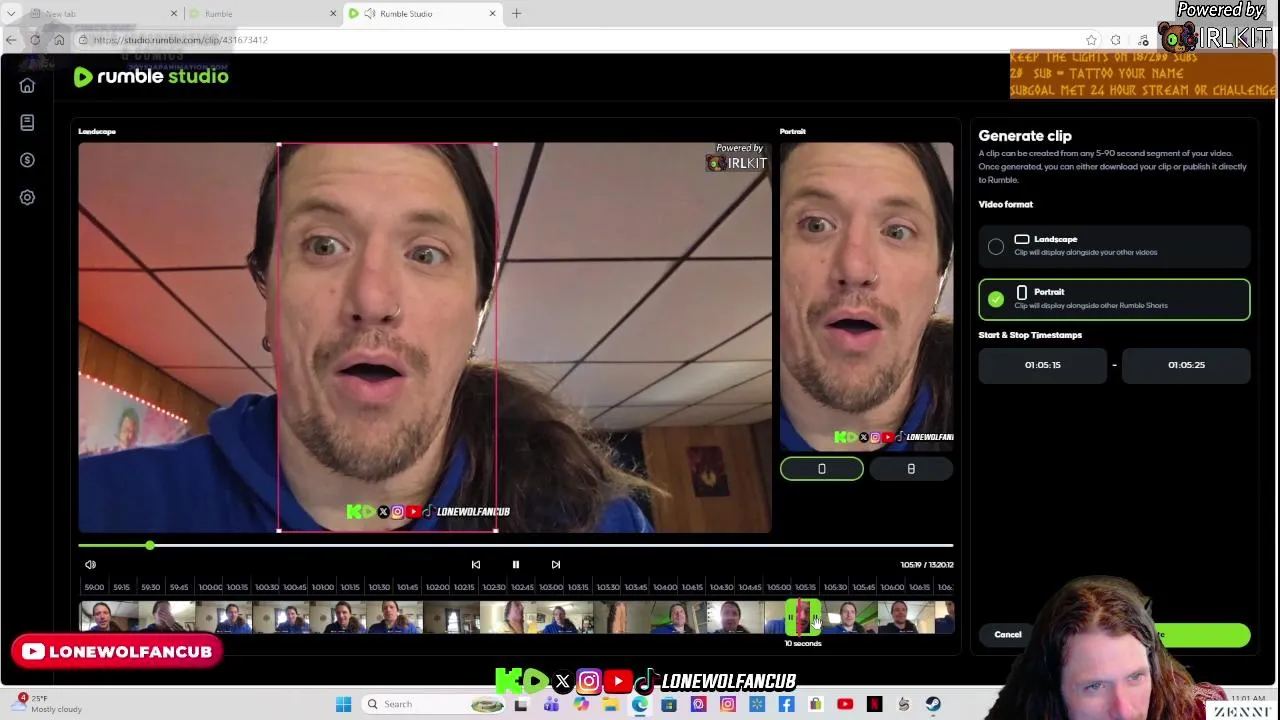
Task: Open the monetization dollar sidebar icon
Action: 27,160
